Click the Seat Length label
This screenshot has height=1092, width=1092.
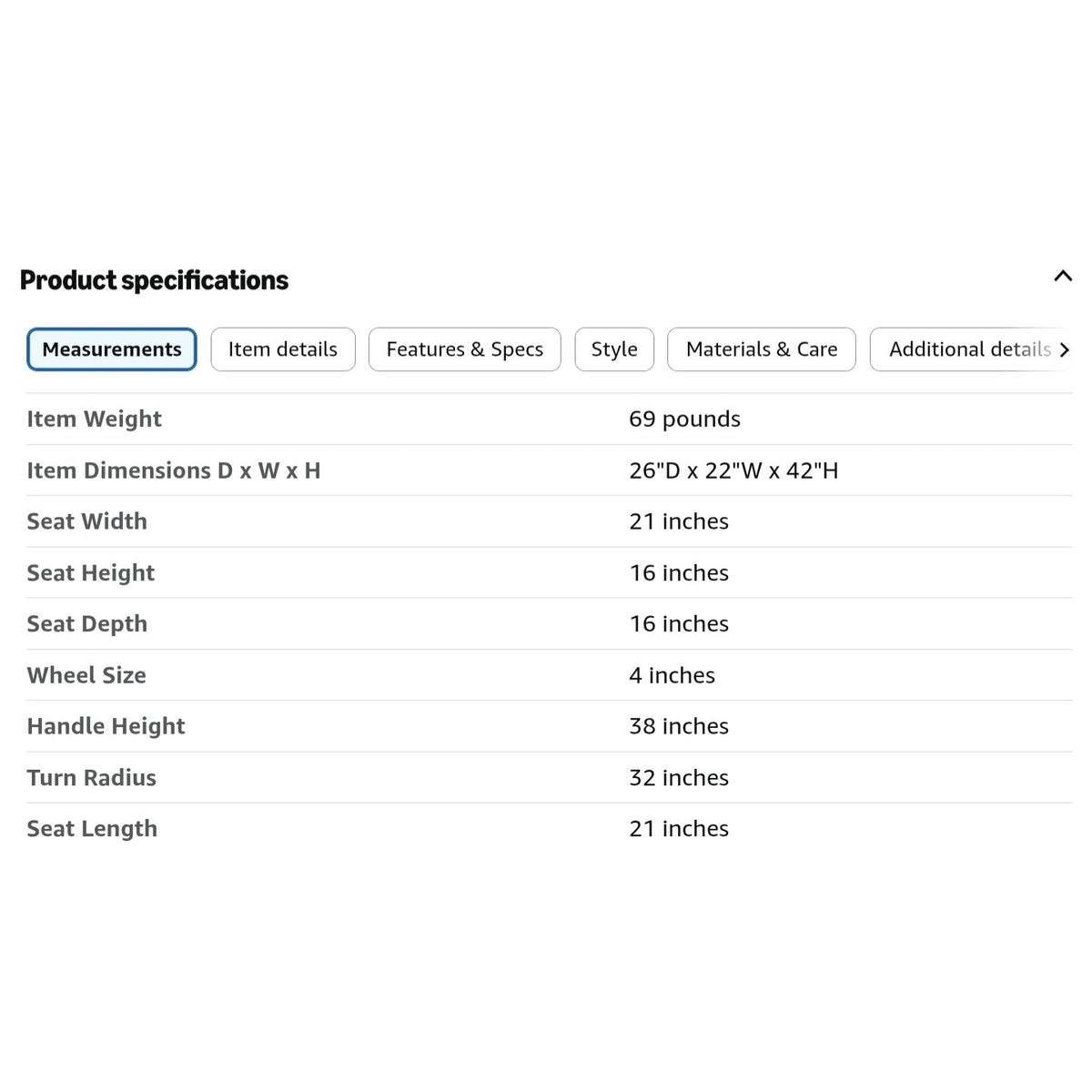tap(92, 829)
